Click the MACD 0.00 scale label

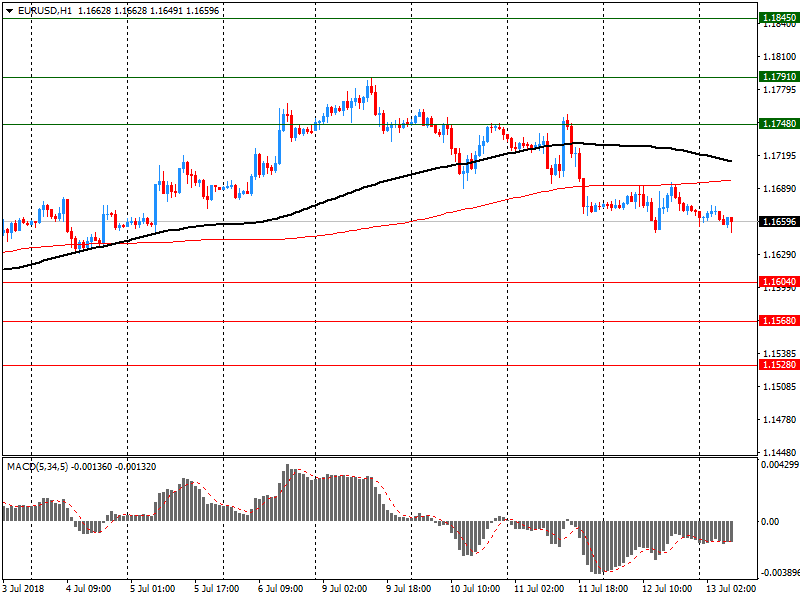(772, 521)
